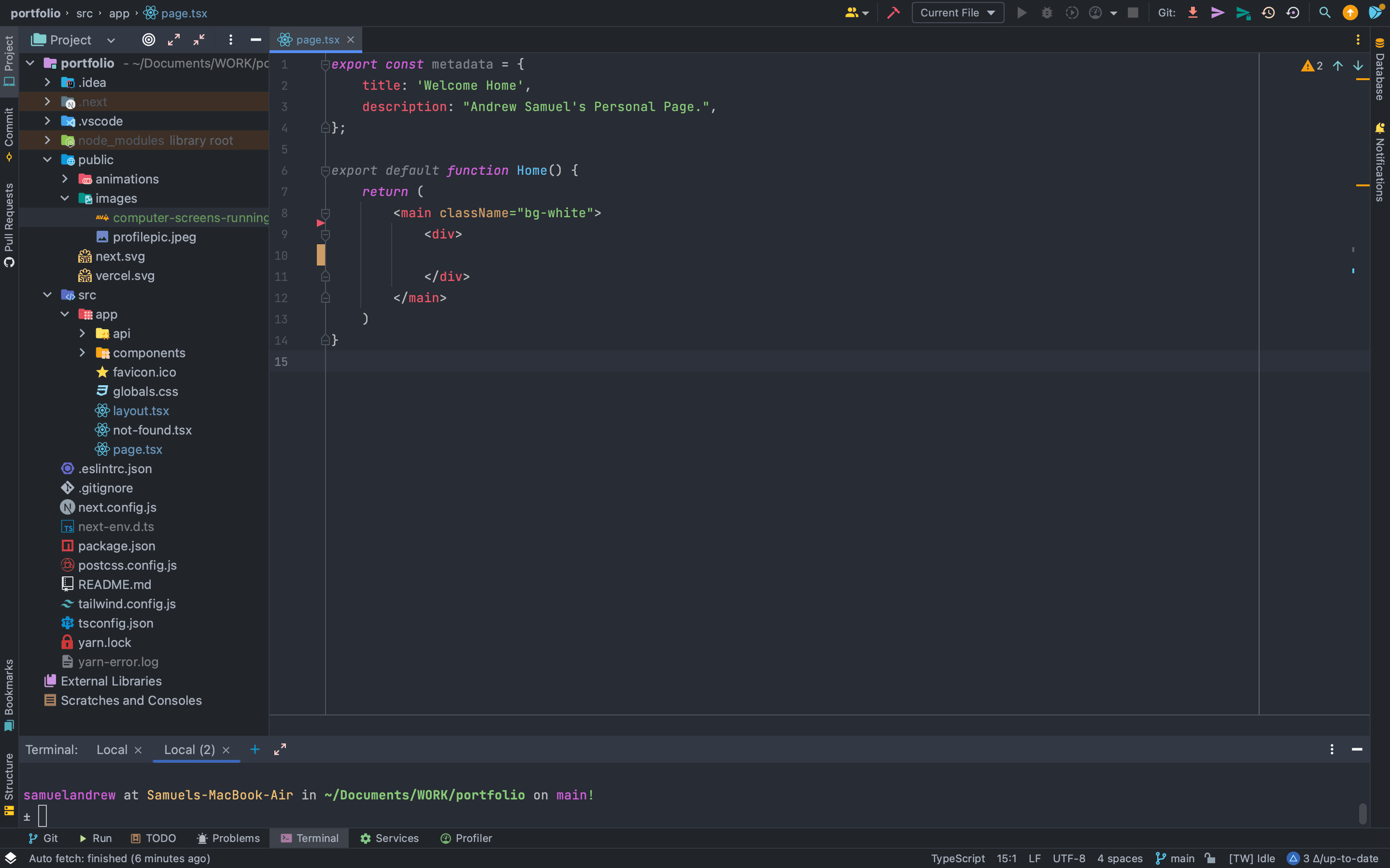
Task: Click the warnings indicator showing 2
Action: click(1312, 66)
